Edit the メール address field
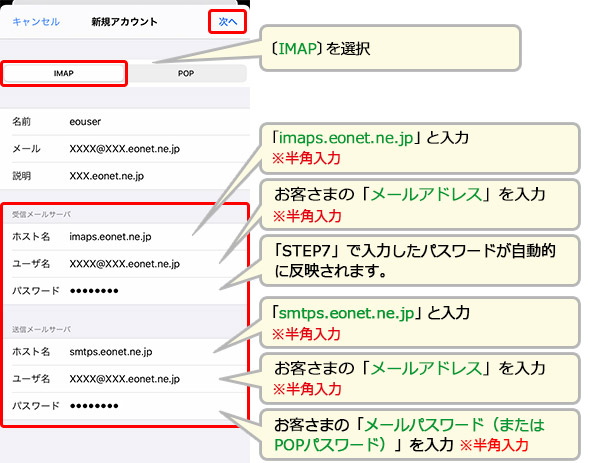The image size is (600, 463). [x=126, y=148]
